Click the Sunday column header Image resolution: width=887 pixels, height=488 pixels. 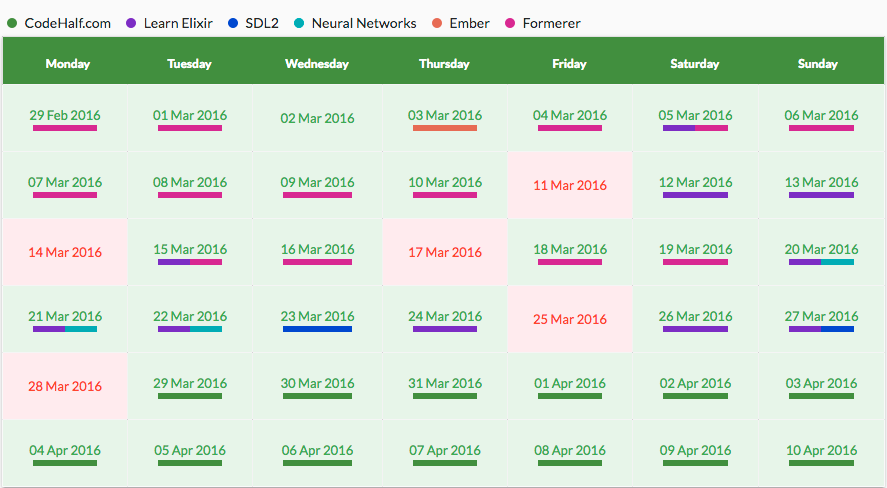point(821,61)
